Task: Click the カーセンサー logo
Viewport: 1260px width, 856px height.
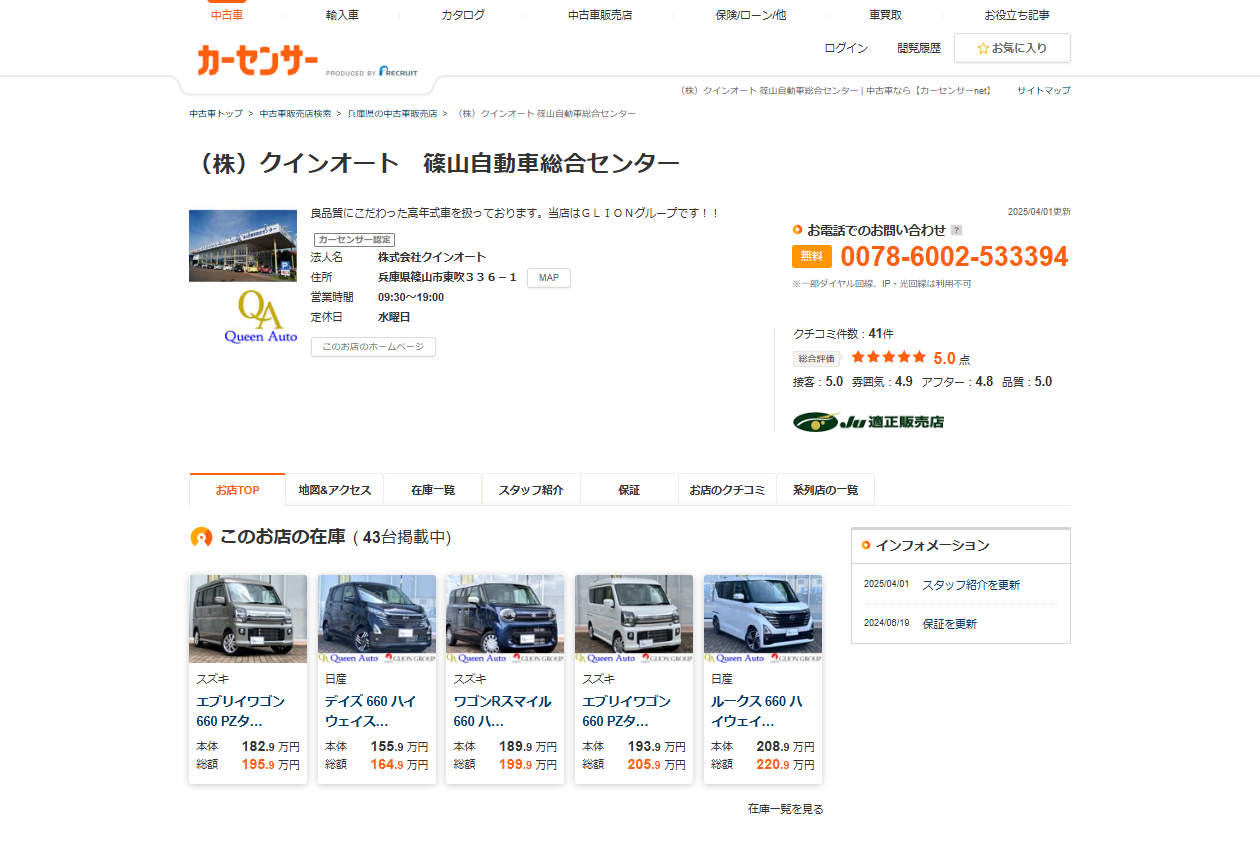Action: click(x=257, y=61)
